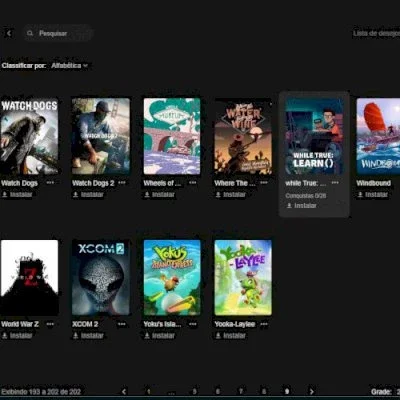This screenshot has height=400, width=400.
Task: Jump to page 6
Action: point(218,391)
